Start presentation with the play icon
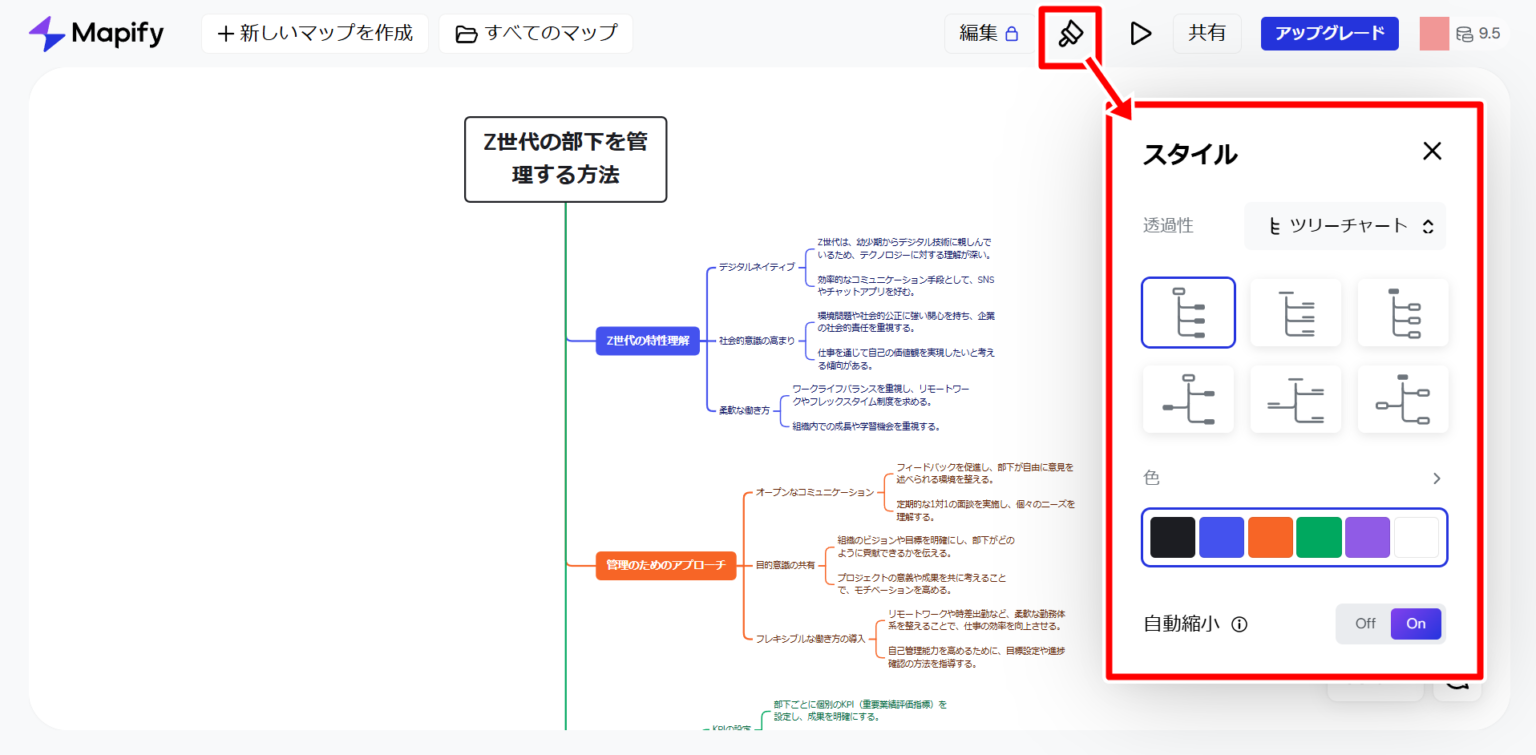1536x755 pixels. point(1140,34)
